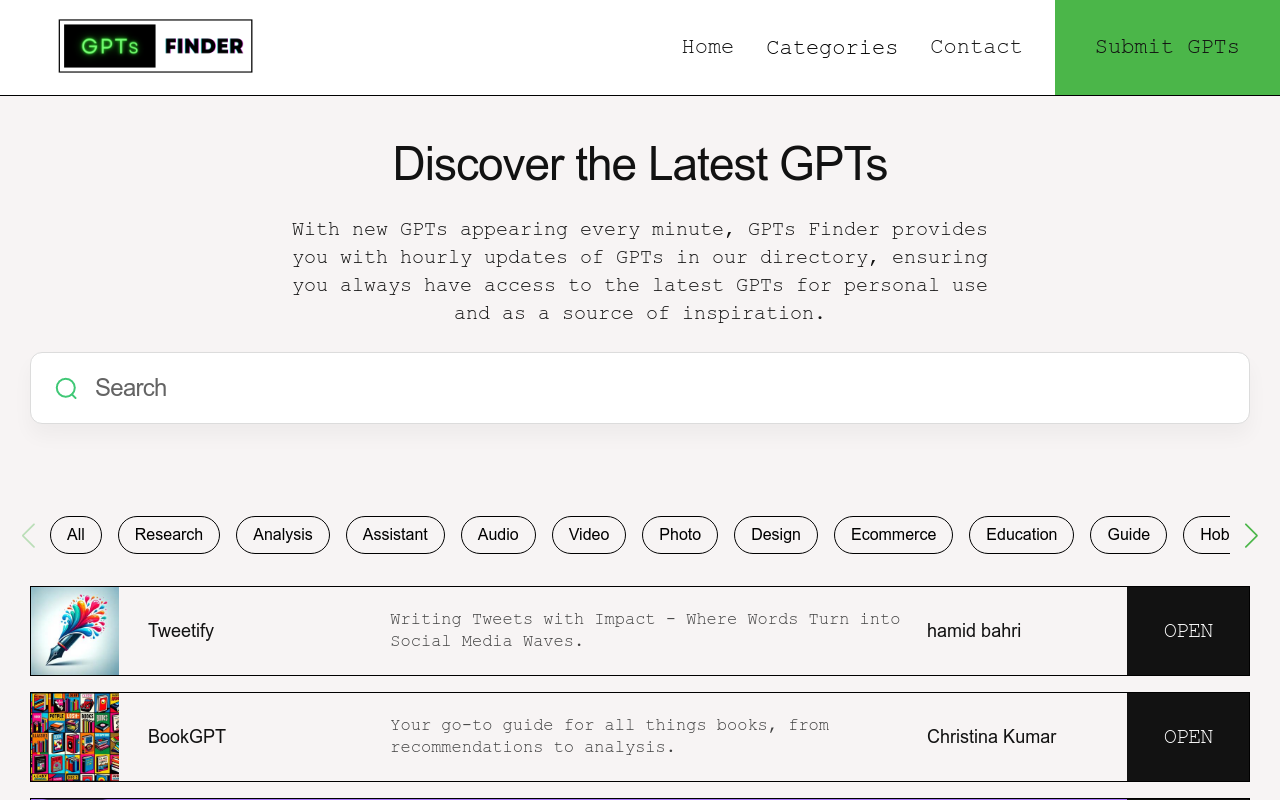1280x800 pixels.
Task: Click Tweetify description text
Action: 645,630
